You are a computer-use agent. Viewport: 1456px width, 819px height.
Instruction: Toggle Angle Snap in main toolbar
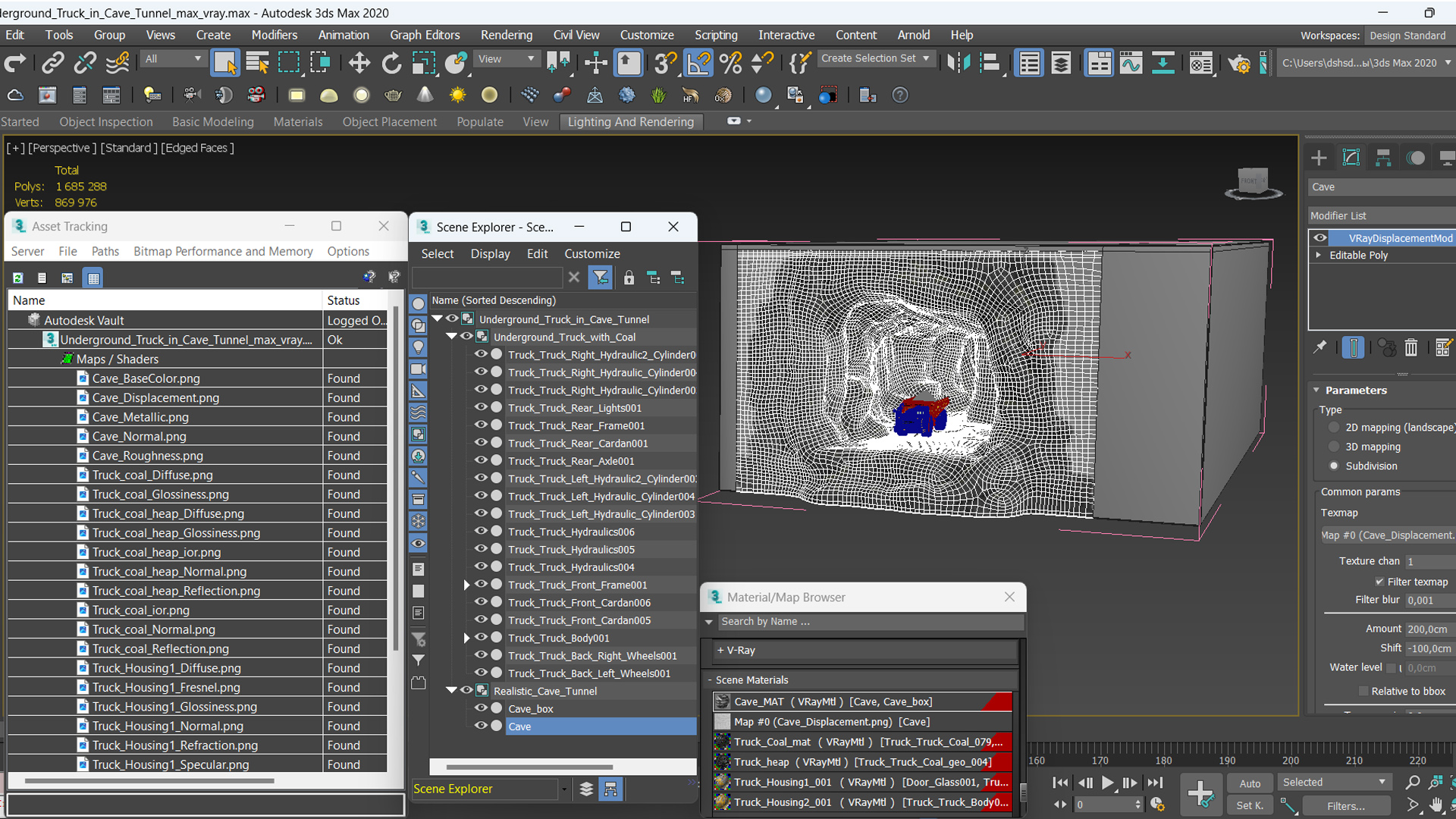(698, 63)
